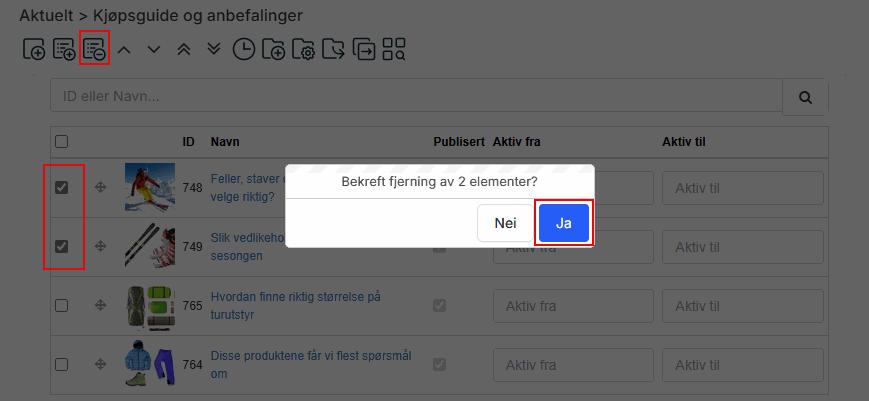
Task: Click the add new page icon
Action: (x=34, y=49)
